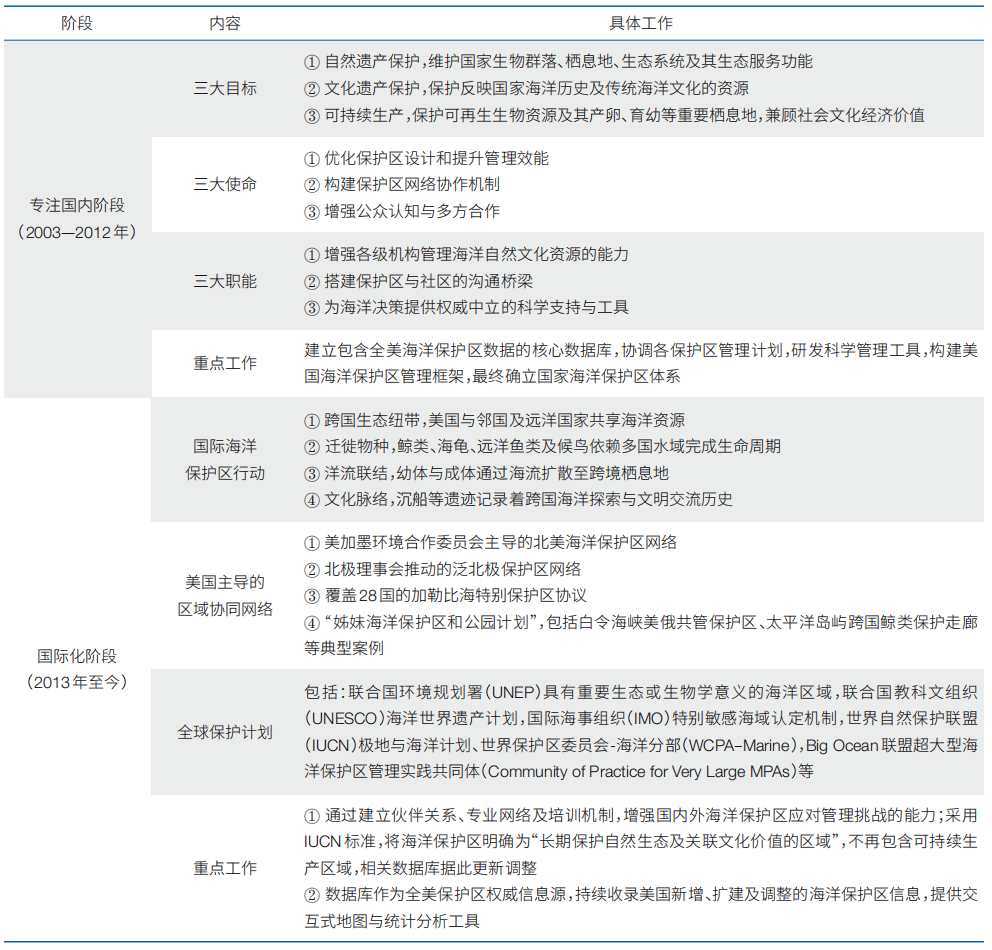Click the line starting (UNESCO)海洋世界遗产计划
The height and width of the screenshot is (950, 992).
641,719
